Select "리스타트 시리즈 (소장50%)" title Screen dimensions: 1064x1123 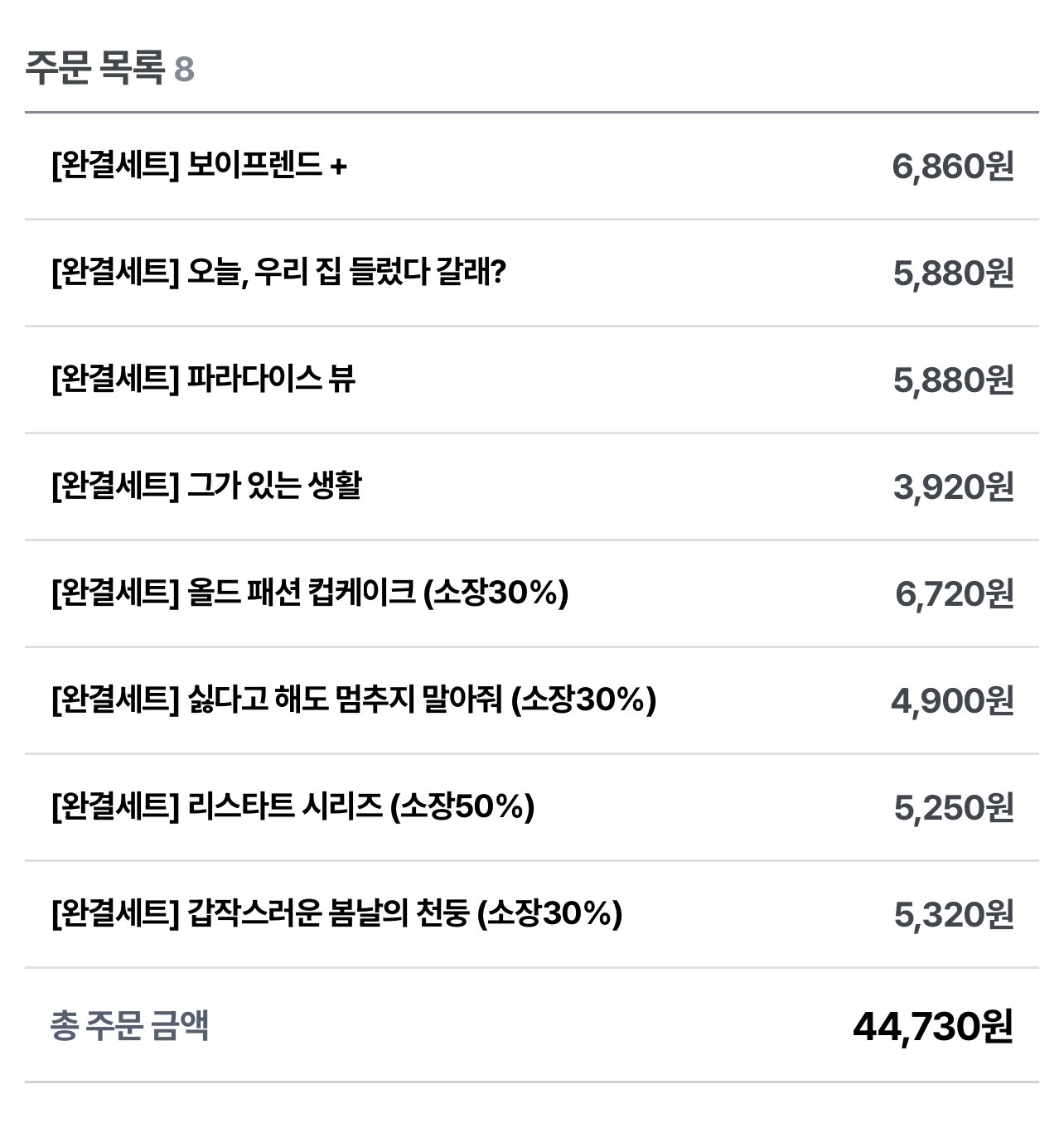(x=293, y=806)
